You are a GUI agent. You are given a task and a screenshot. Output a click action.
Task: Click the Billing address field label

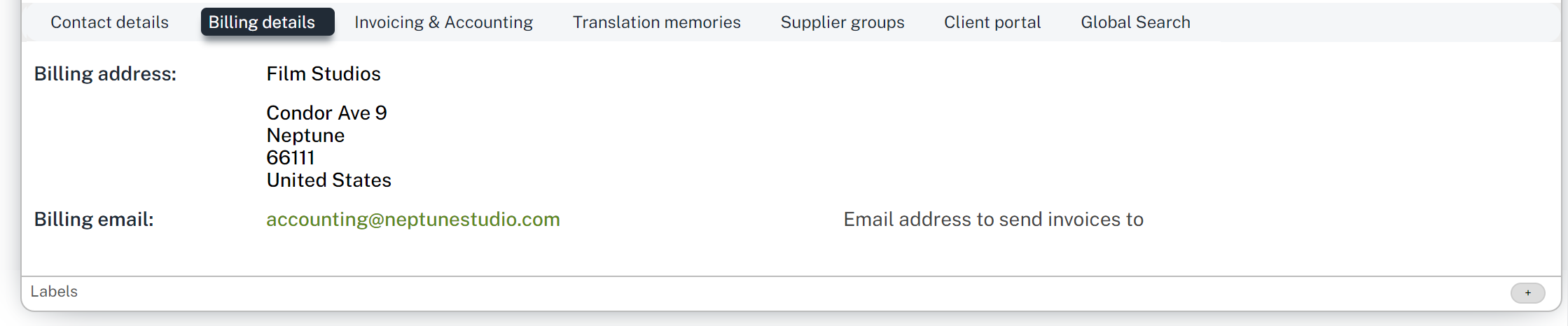pos(105,74)
